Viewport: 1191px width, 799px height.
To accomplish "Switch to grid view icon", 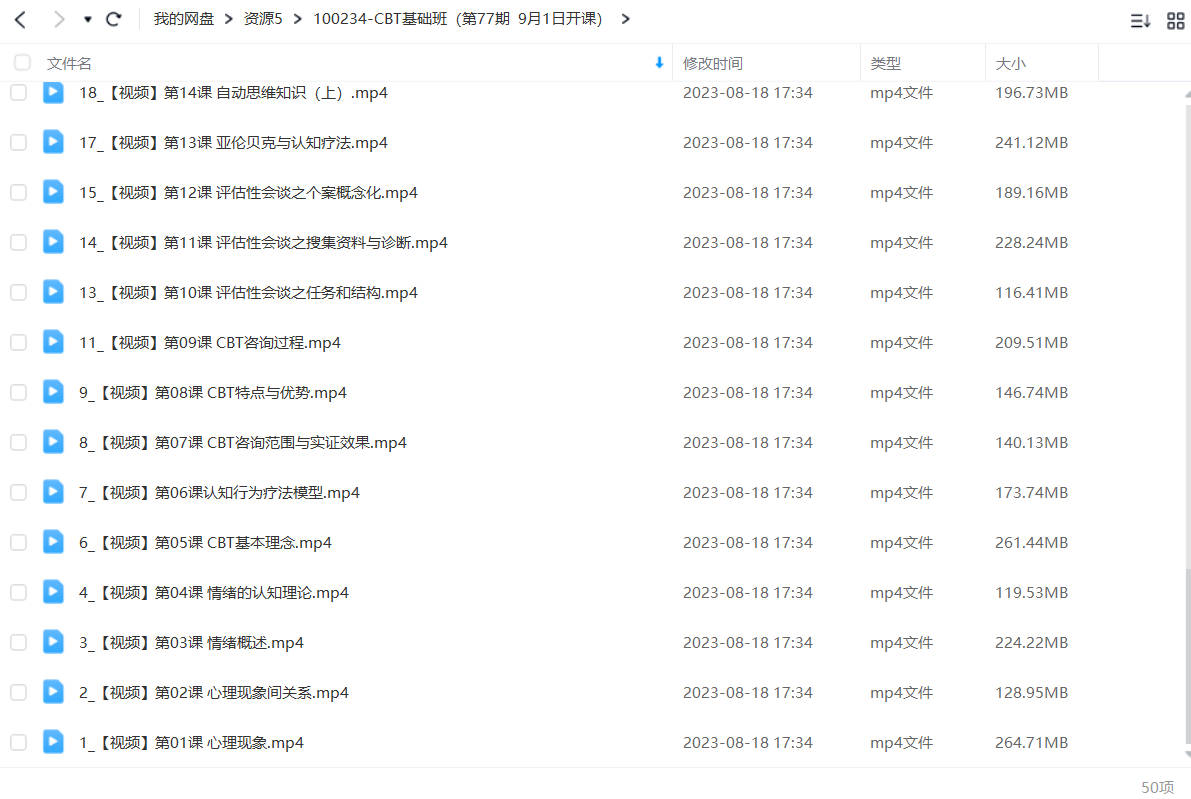I will 1175,21.
